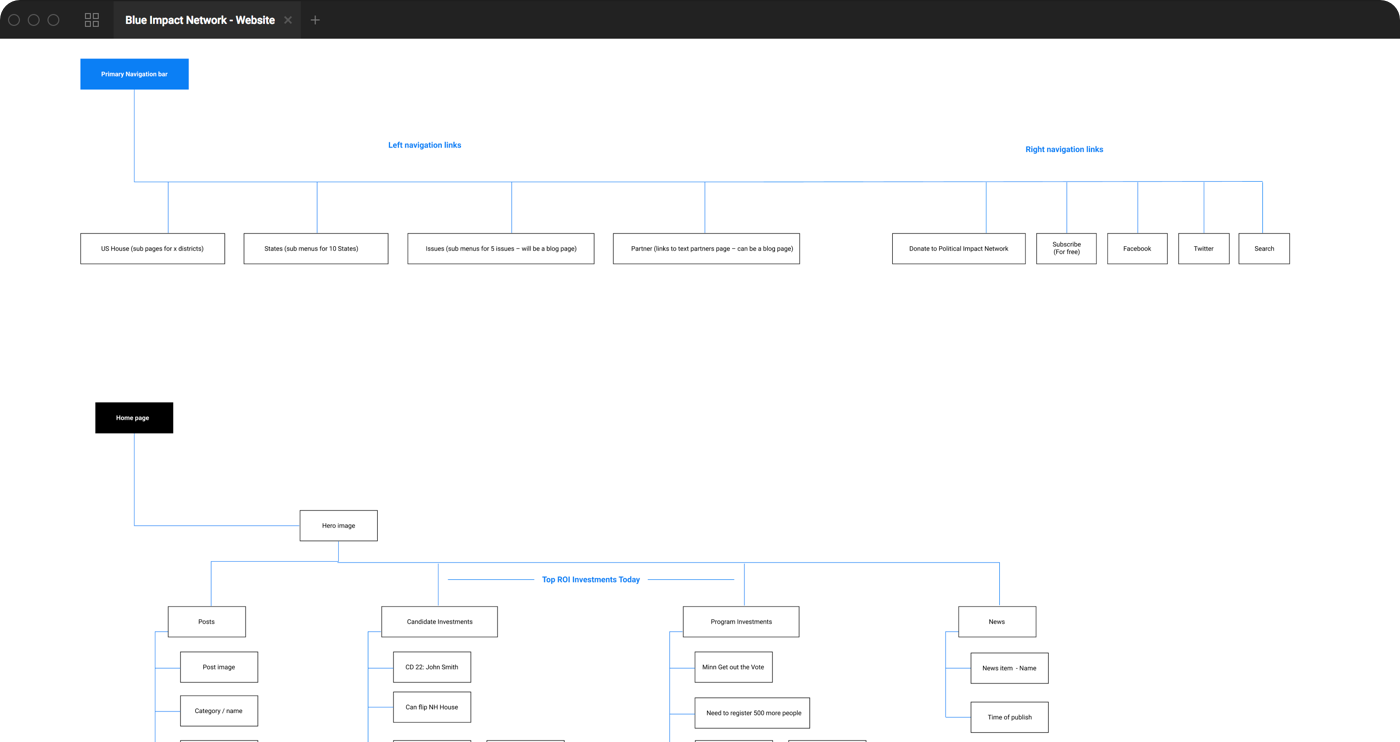Select the States sub menus box
The width and height of the screenshot is (1400, 742).
(x=316, y=249)
